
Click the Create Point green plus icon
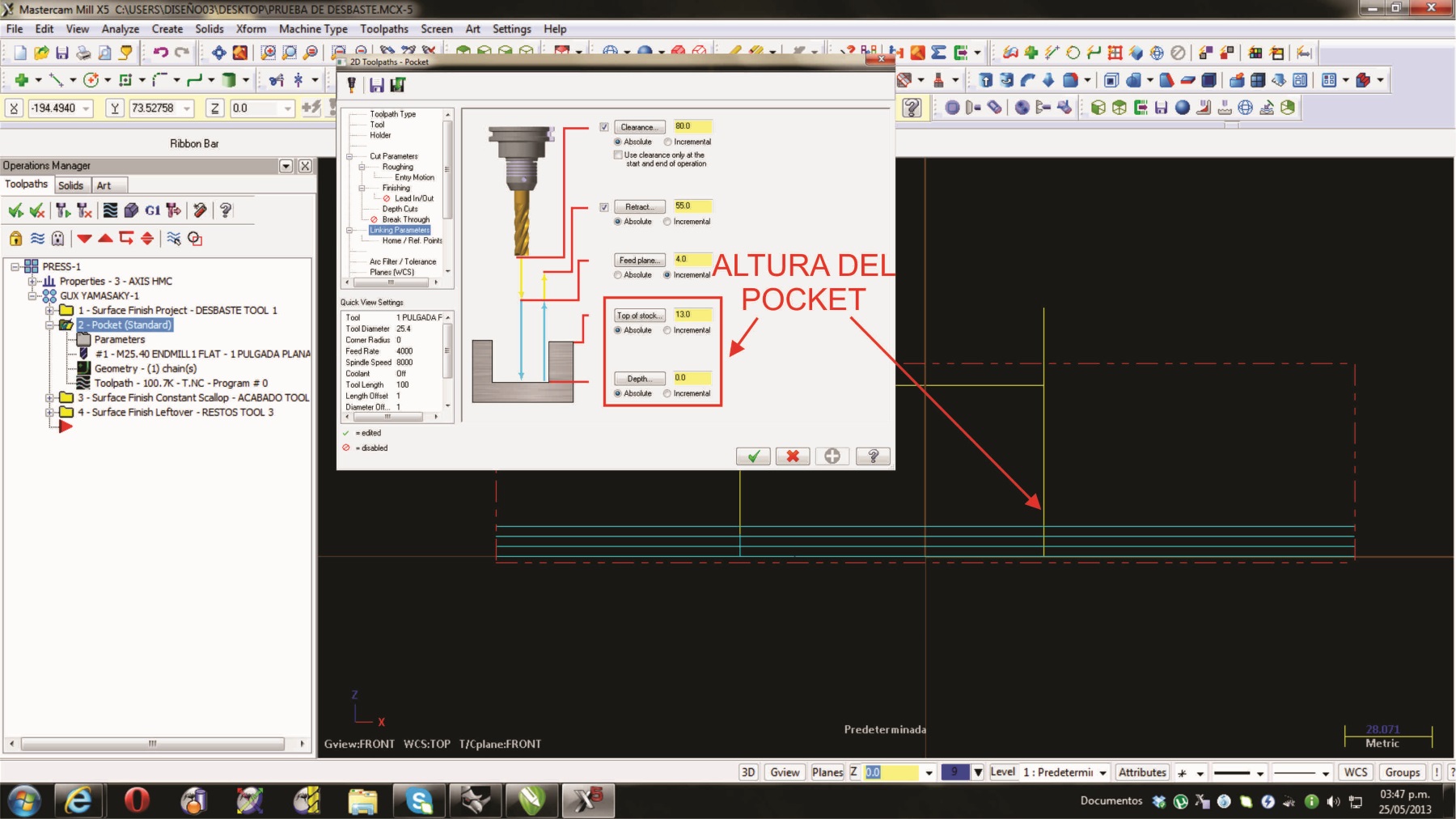click(x=22, y=80)
